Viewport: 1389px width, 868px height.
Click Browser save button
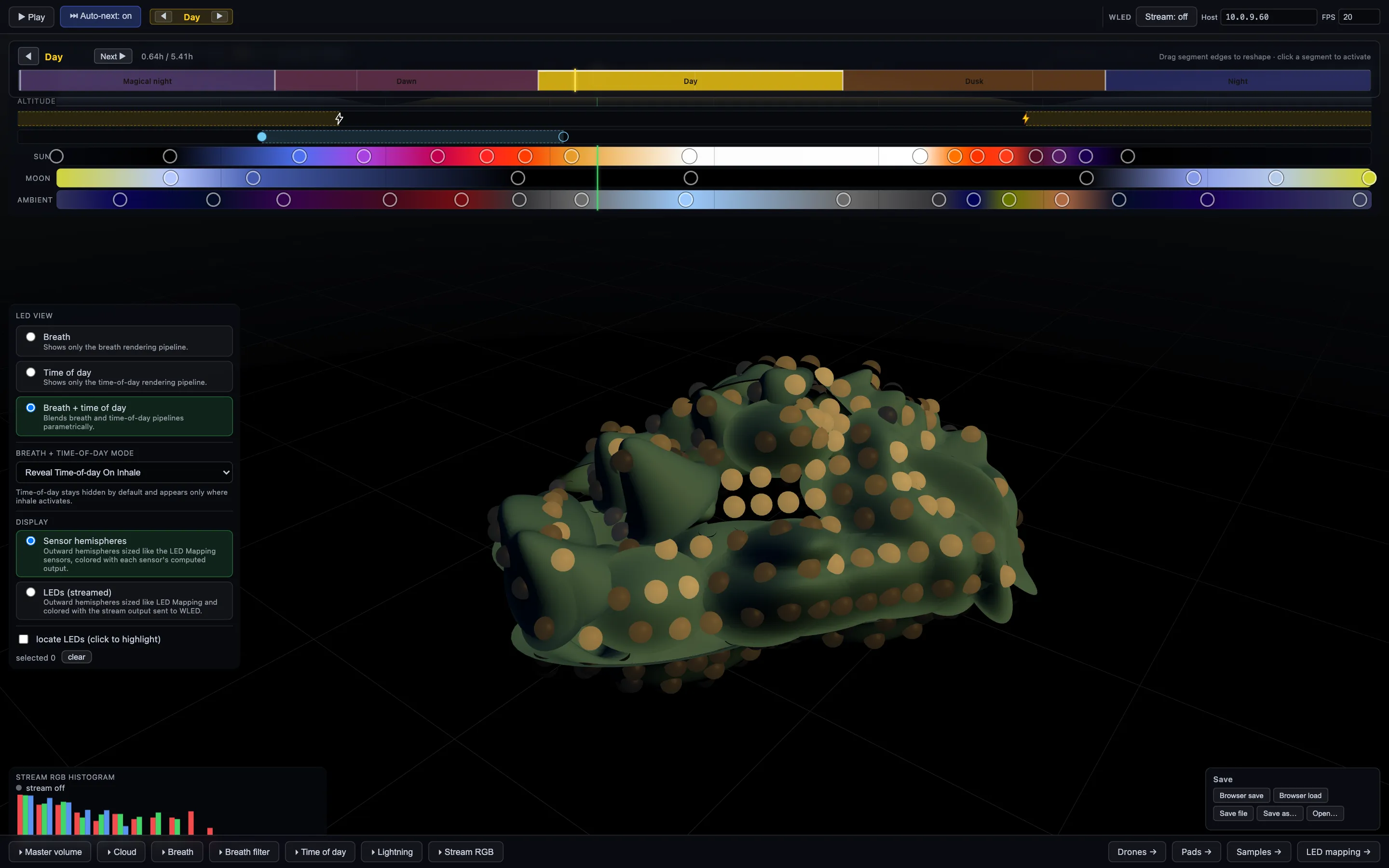(x=1241, y=796)
